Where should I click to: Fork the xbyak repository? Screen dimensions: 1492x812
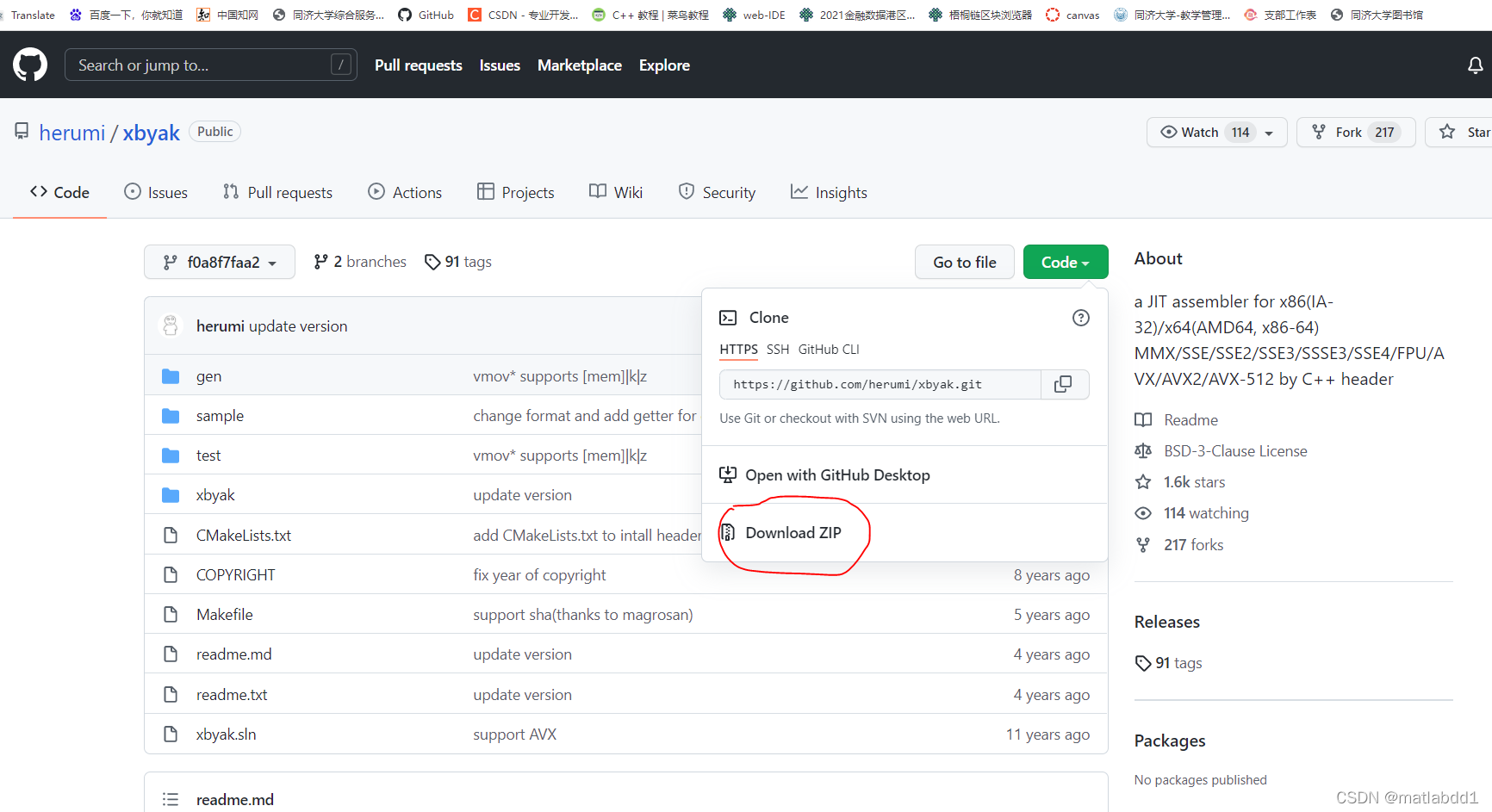(1356, 132)
